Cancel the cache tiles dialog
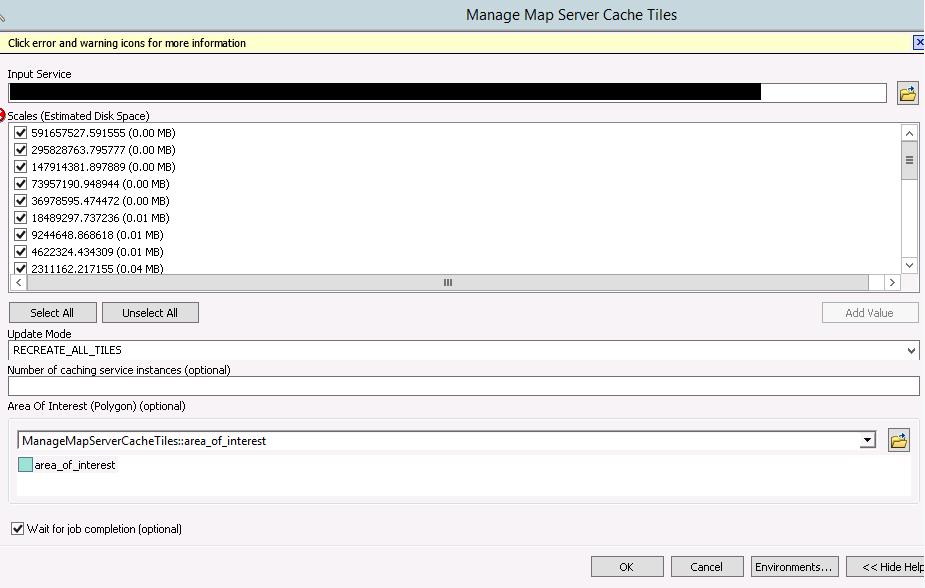This screenshot has height=588, width=925. click(x=706, y=567)
